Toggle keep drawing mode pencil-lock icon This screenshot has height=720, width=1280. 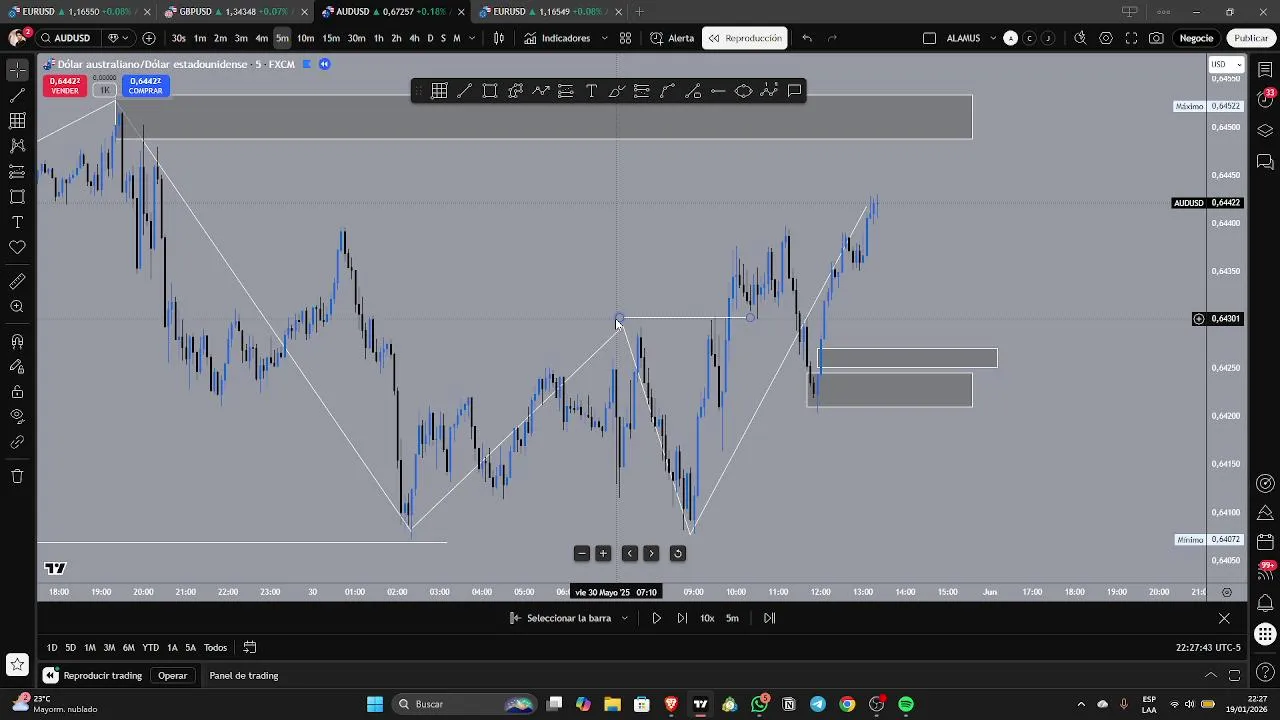click(x=17, y=366)
